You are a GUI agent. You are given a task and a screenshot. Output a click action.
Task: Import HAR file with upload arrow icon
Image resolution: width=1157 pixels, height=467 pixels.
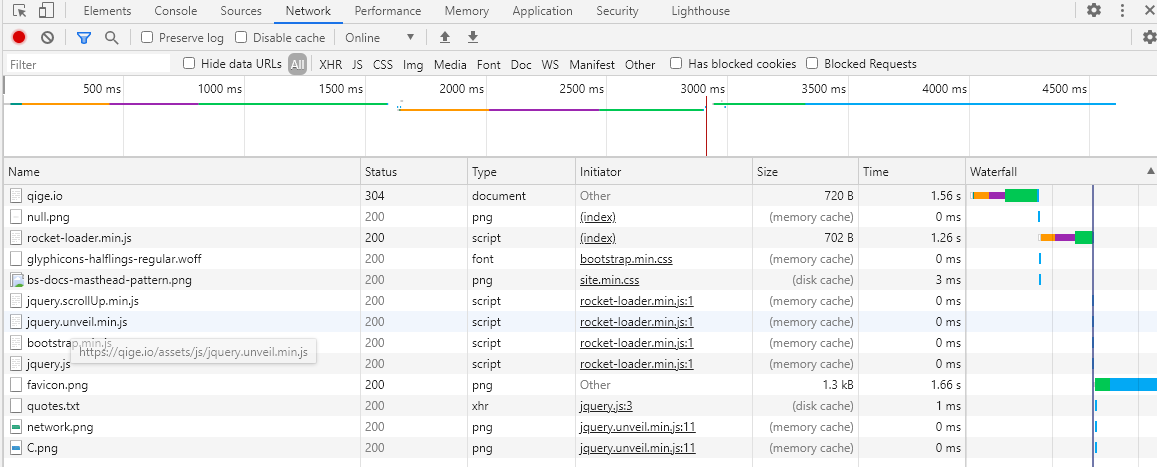(444, 38)
